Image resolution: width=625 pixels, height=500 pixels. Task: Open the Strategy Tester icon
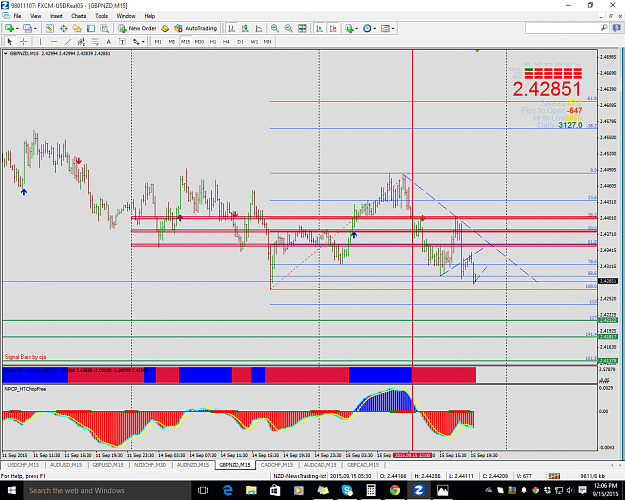pos(104,28)
